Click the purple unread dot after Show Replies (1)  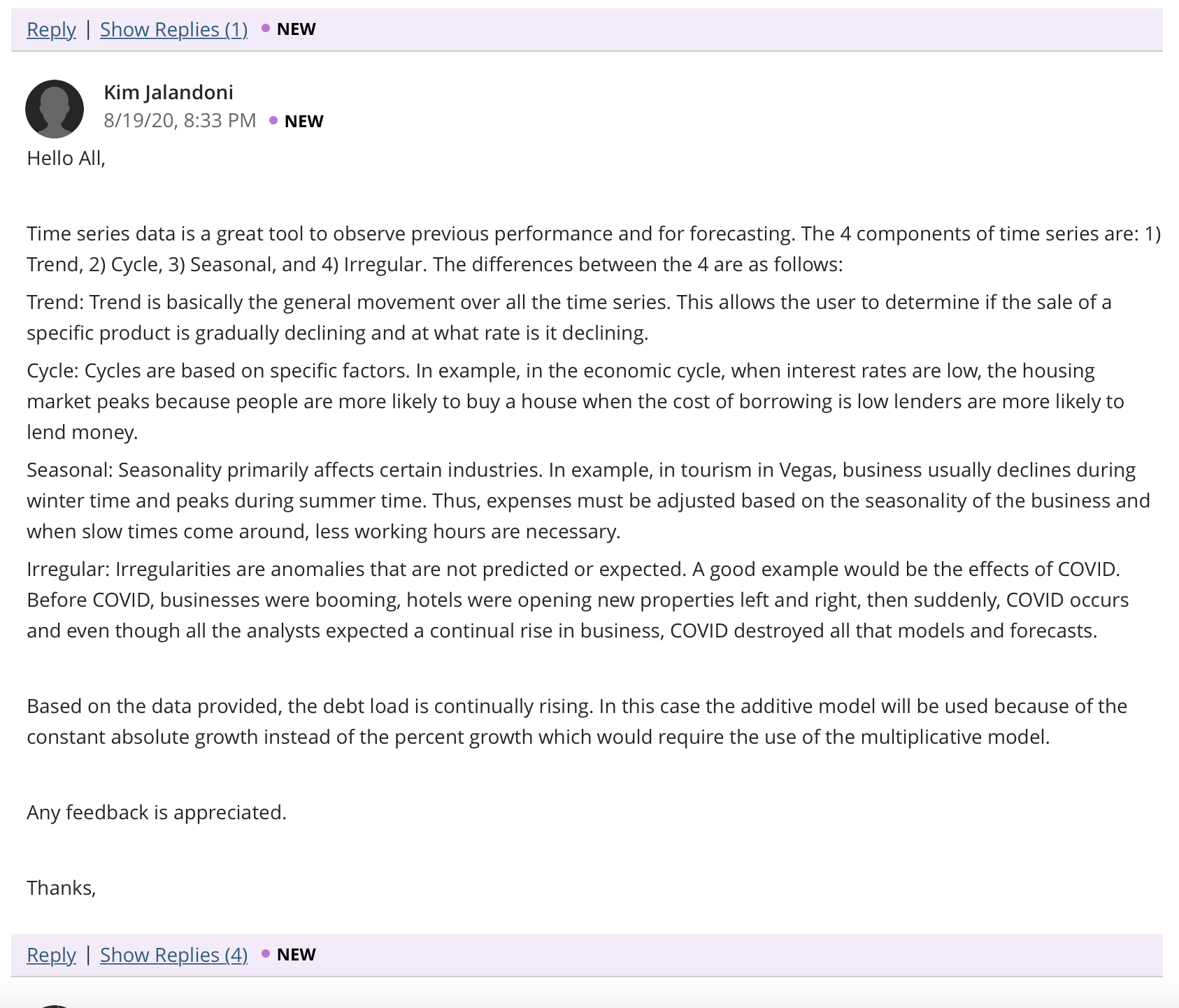(266, 29)
